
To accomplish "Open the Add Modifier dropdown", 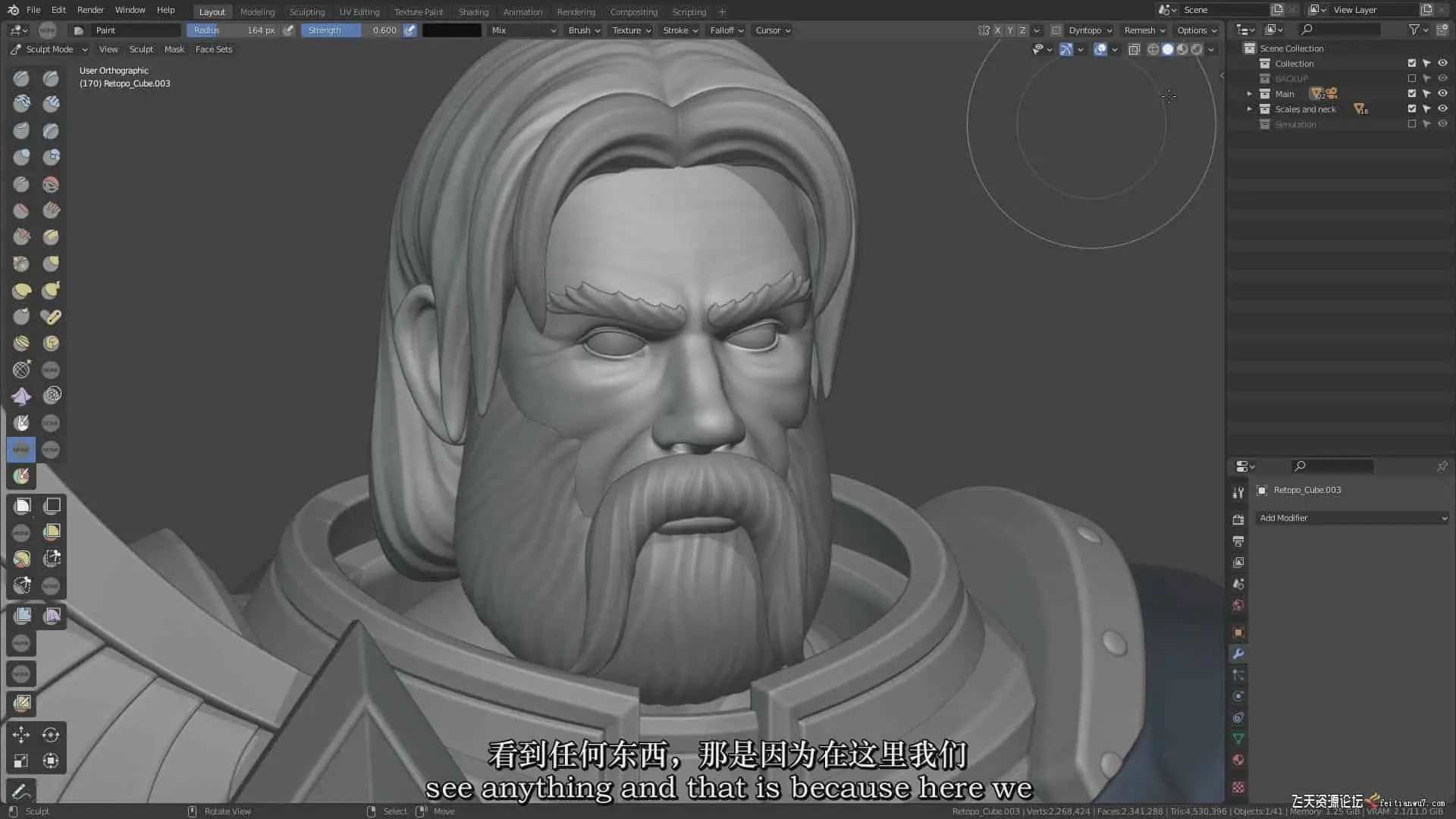I will coord(1353,518).
